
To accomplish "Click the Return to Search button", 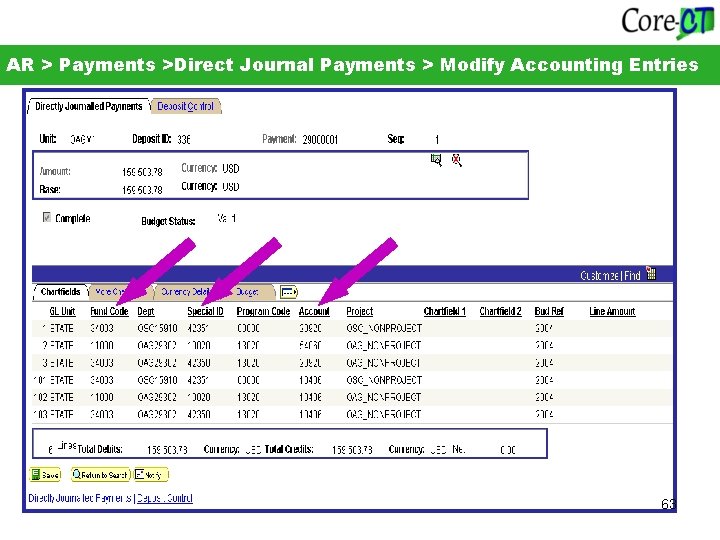I will [x=101, y=474].
